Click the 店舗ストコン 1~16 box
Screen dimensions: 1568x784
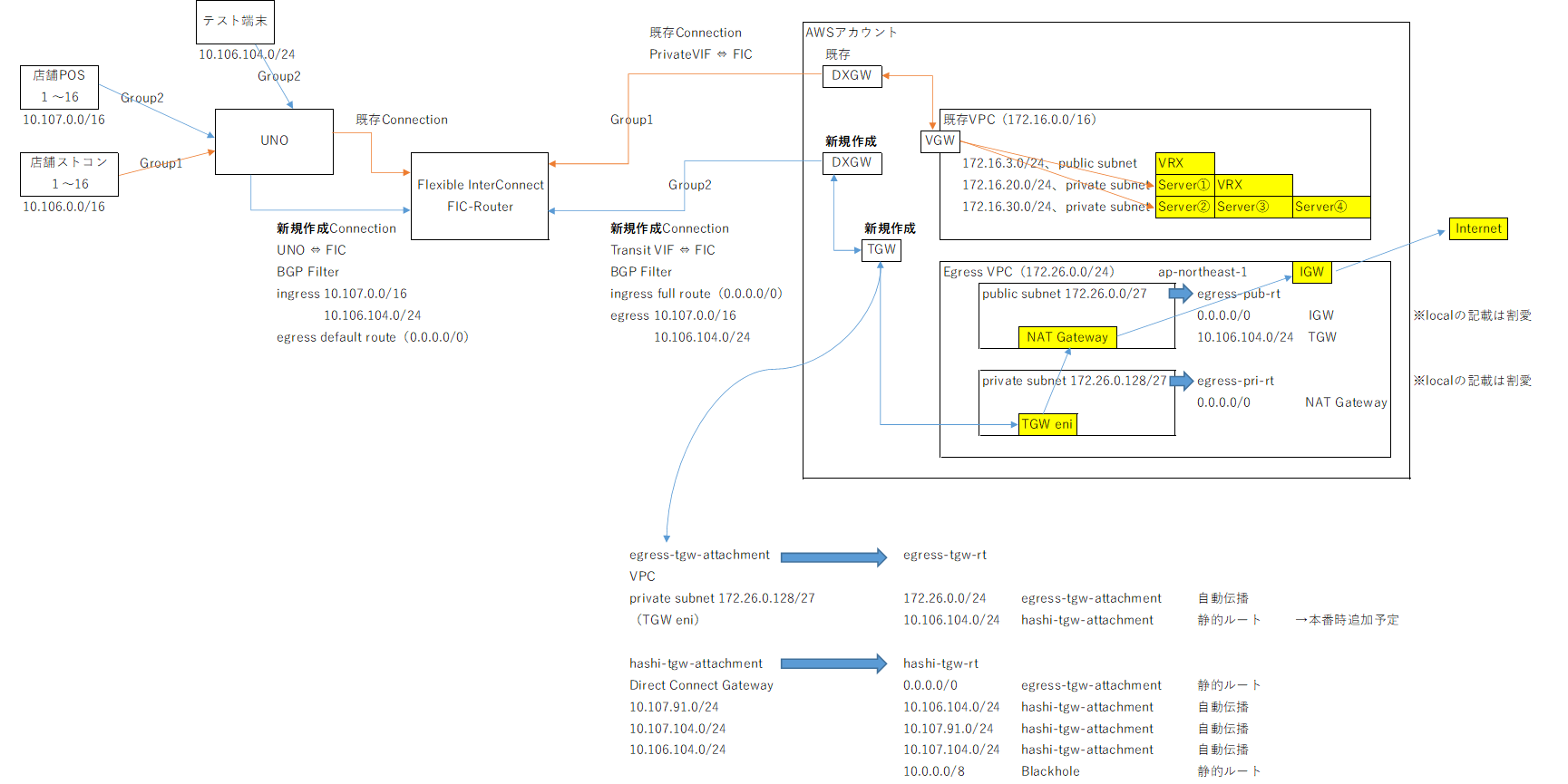click(70, 174)
